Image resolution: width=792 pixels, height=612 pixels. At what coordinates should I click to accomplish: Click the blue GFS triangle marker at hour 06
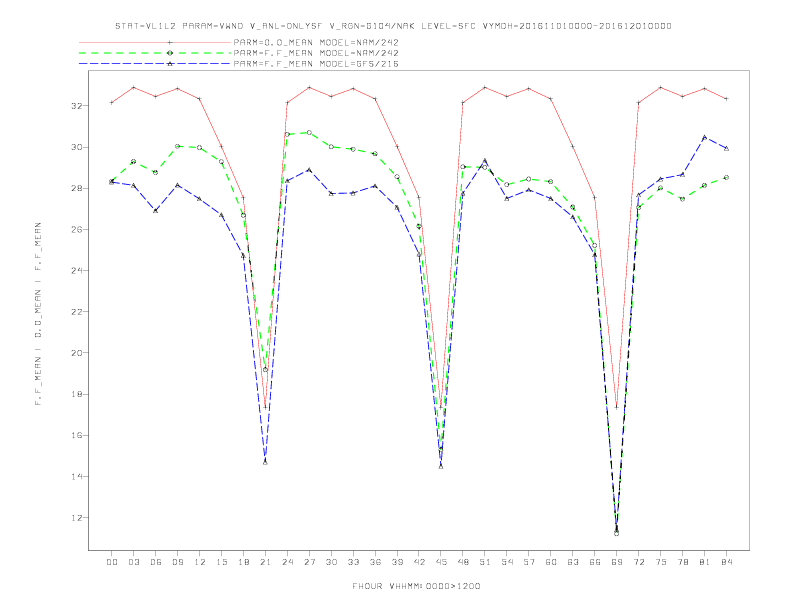(x=156, y=210)
